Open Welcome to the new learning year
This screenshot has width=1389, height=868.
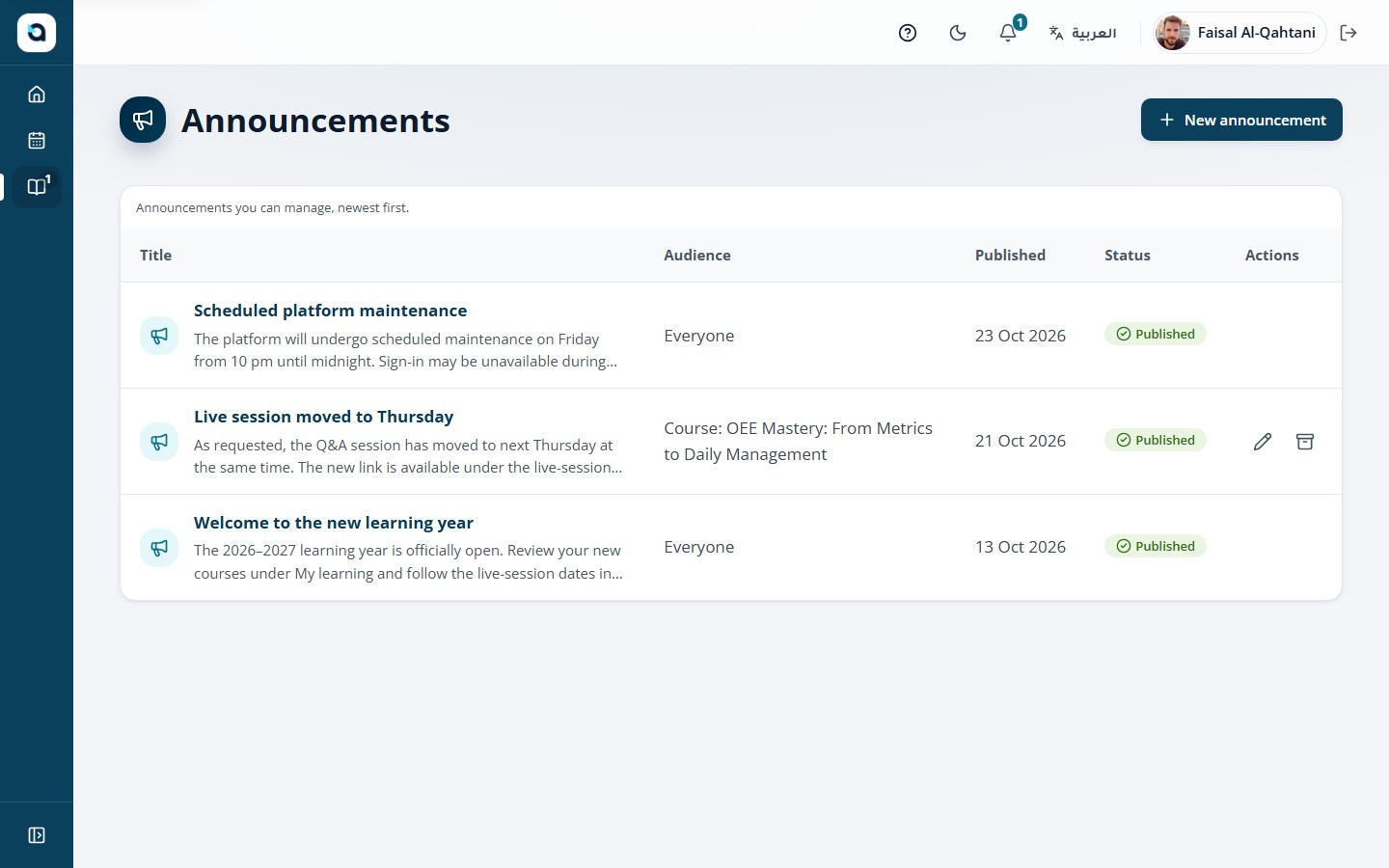(x=334, y=523)
